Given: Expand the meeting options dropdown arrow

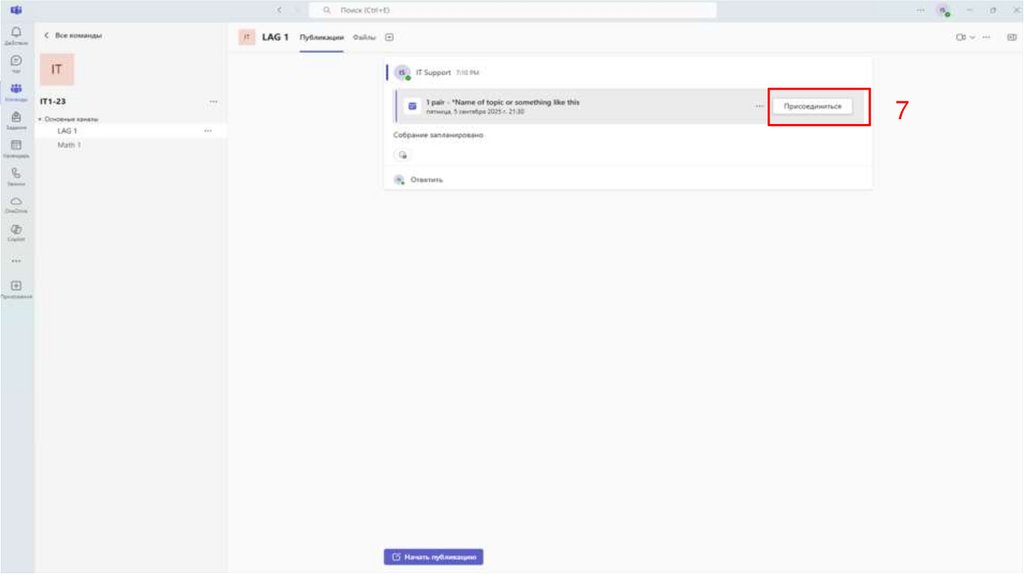Looking at the screenshot, I should 972,37.
